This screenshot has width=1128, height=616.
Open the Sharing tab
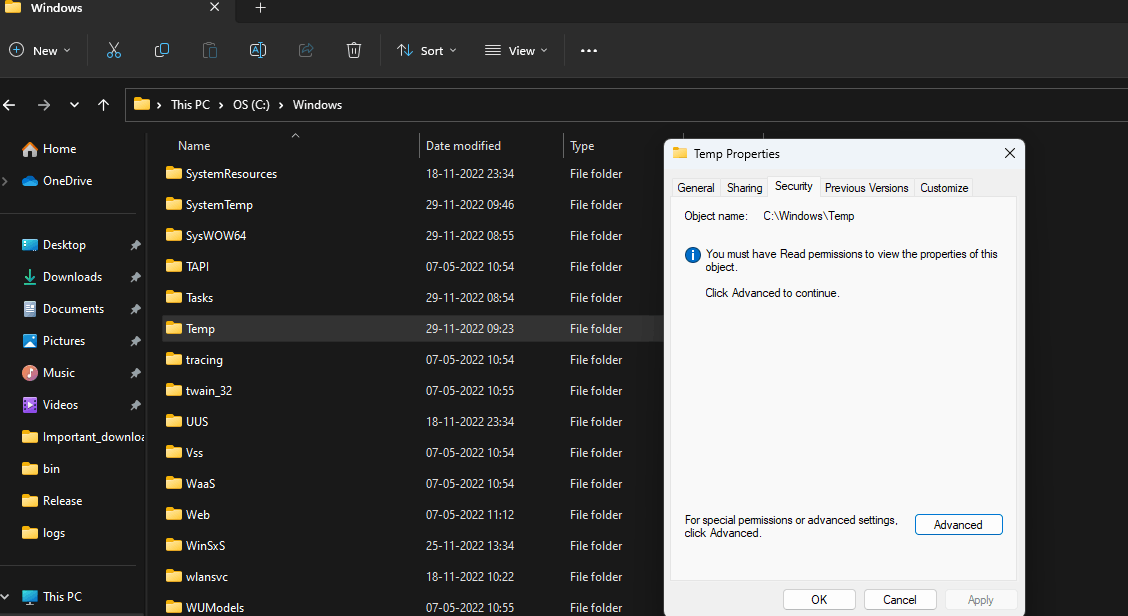pos(744,188)
